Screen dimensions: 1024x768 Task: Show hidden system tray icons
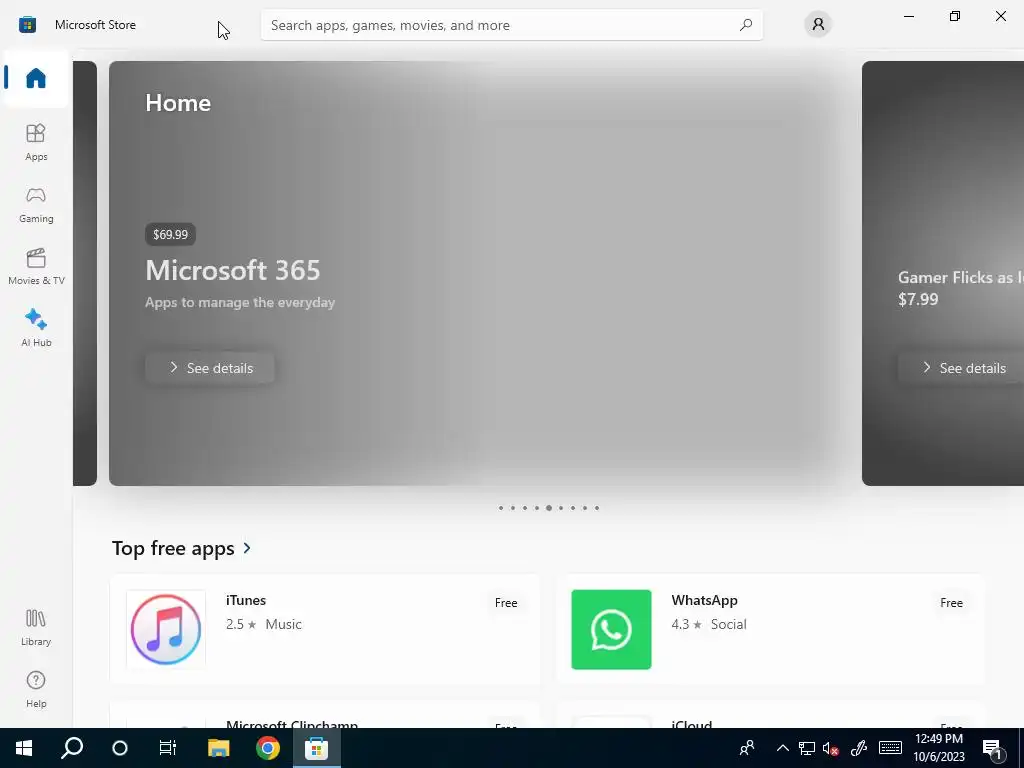[782, 748]
